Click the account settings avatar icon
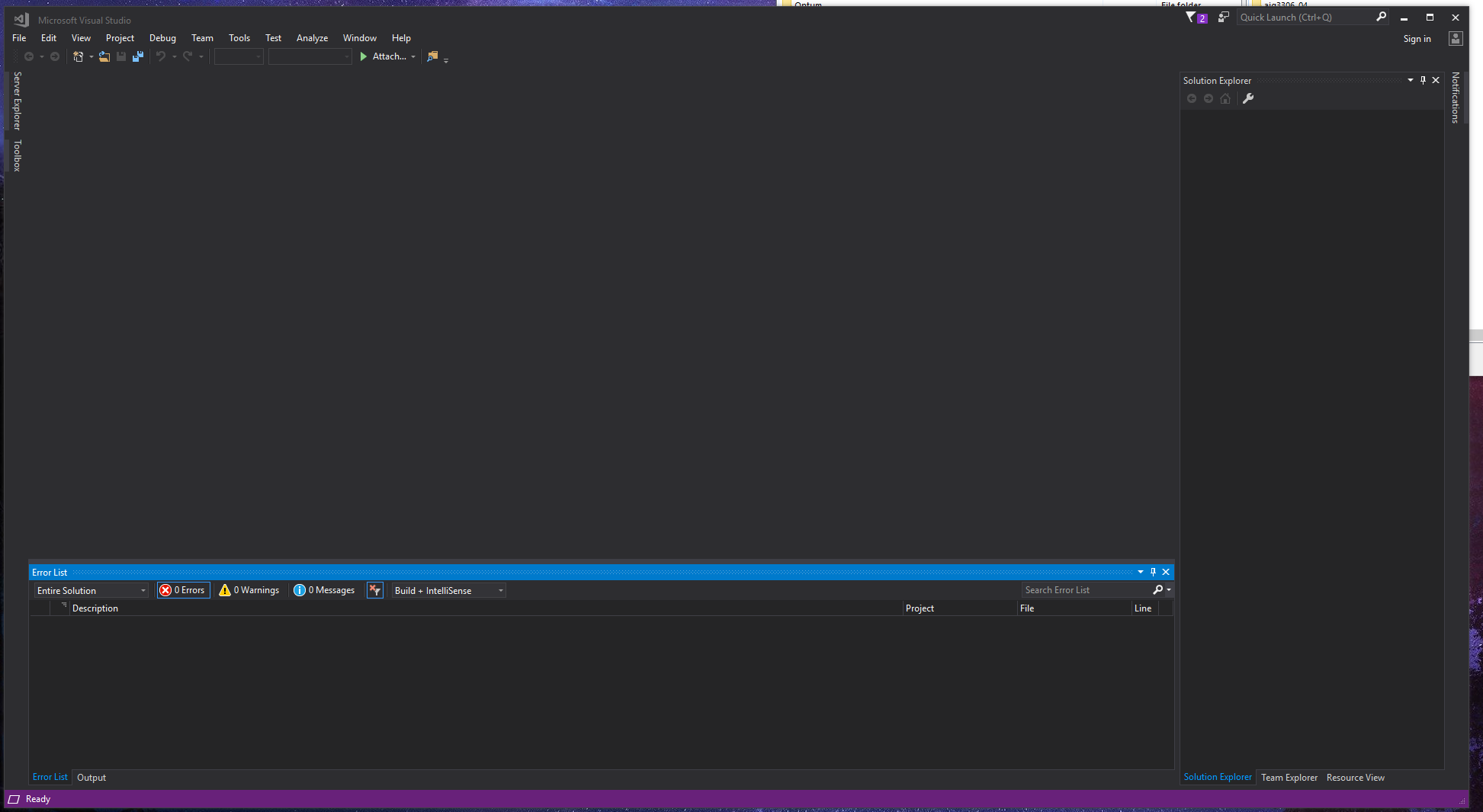This screenshot has height=812, width=1483. [x=1456, y=39]
